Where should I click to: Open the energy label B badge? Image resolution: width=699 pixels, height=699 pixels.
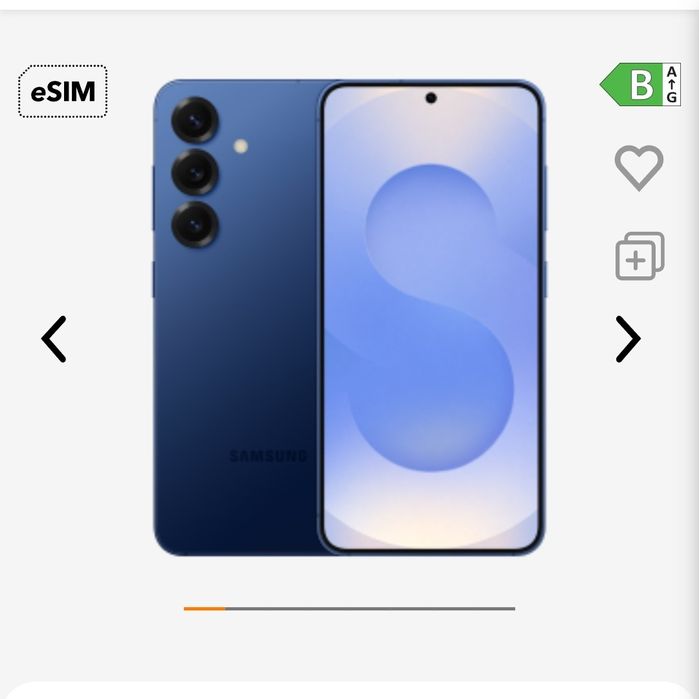click(632, 84)
